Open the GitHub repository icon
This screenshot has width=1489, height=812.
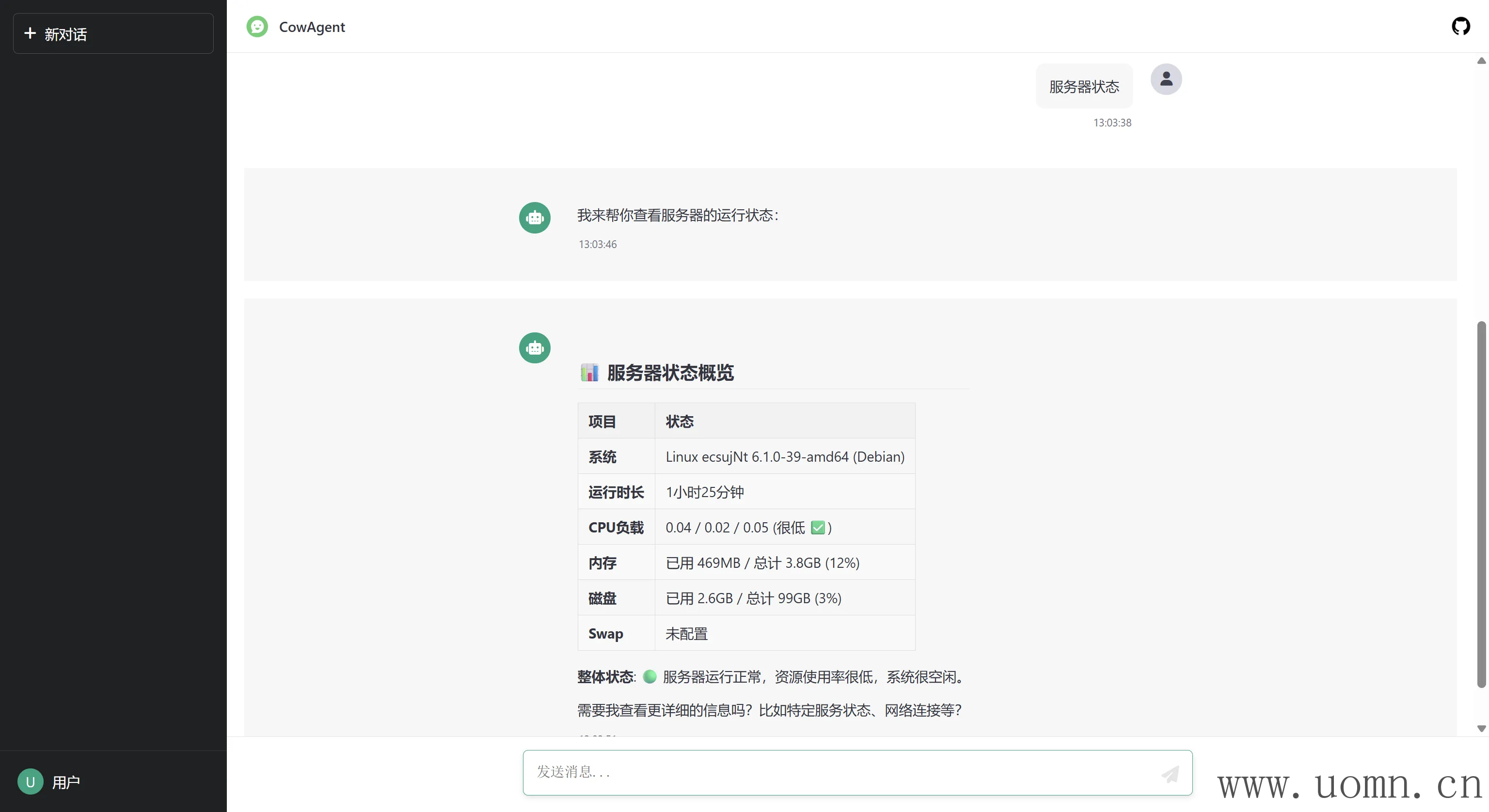(1460, 26)
